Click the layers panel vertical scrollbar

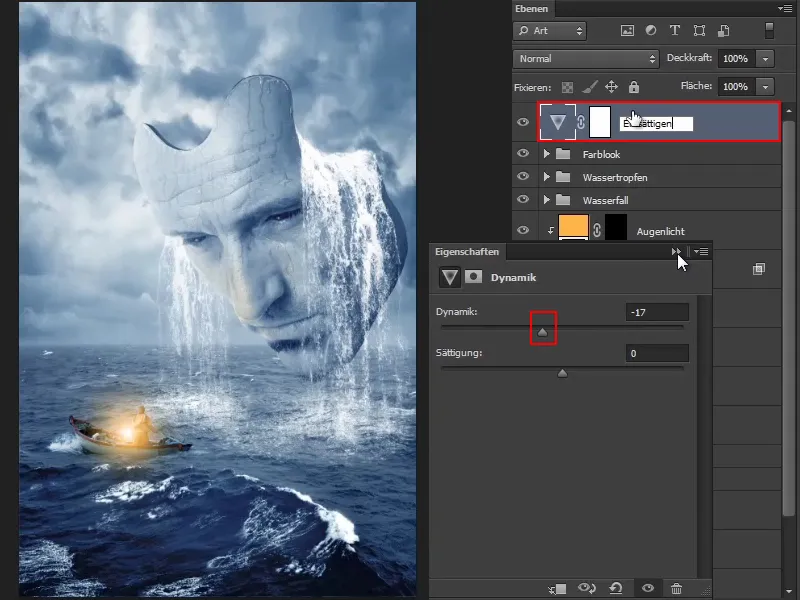789,316
